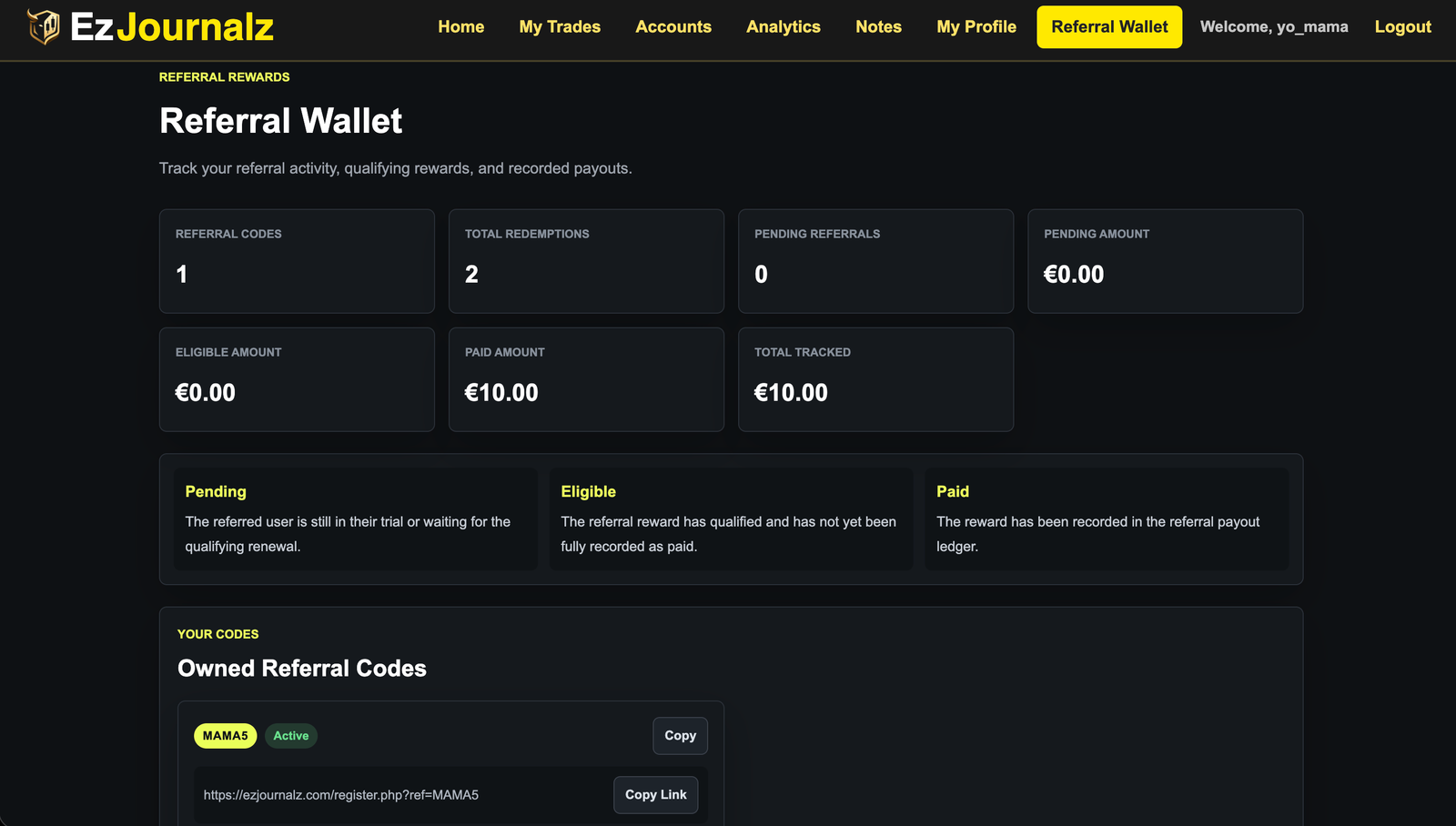The image size is (1456, 826).
Task: Go to My Trades
Action: [560, 27]
